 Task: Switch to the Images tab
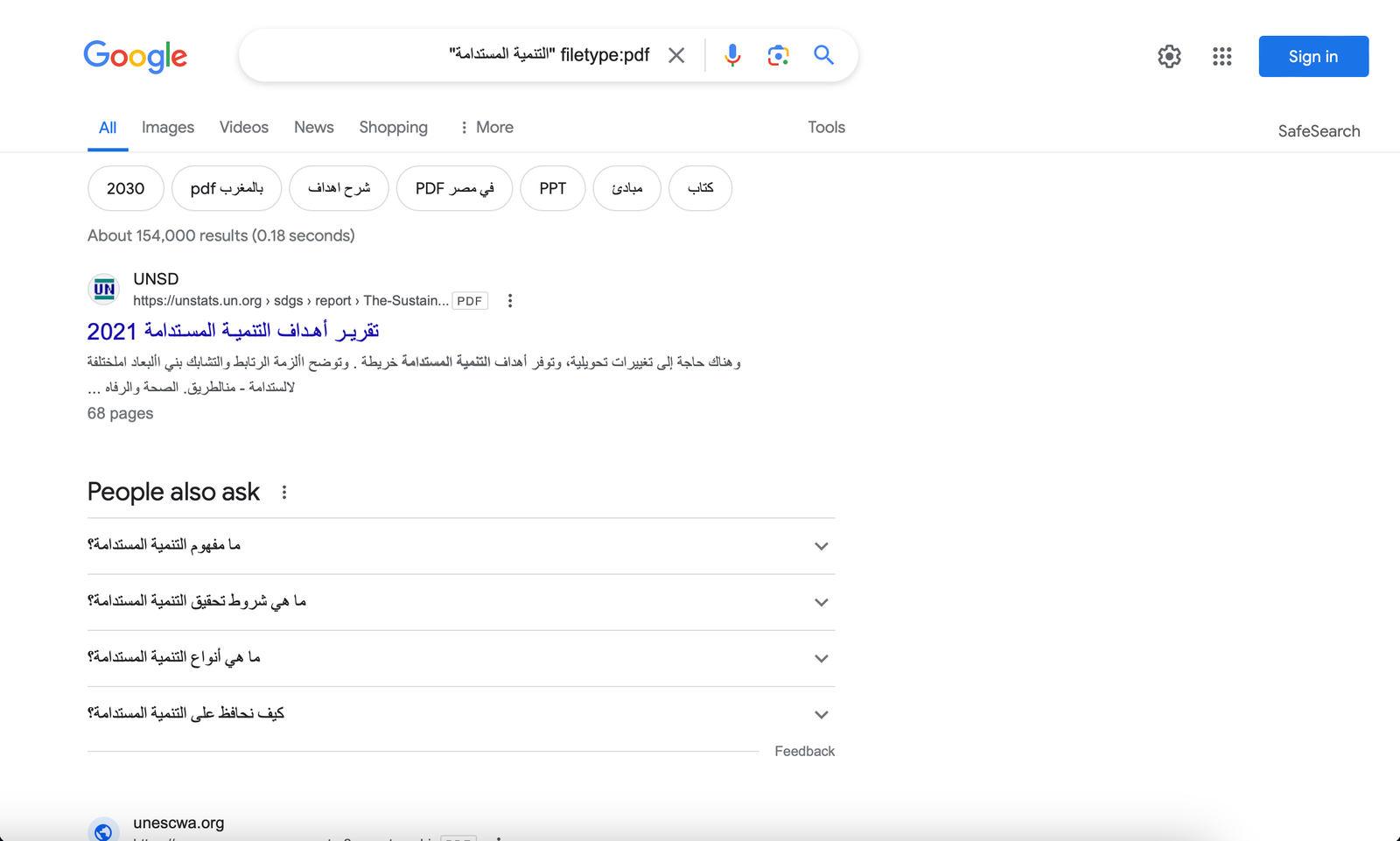[x=168, y=128]
